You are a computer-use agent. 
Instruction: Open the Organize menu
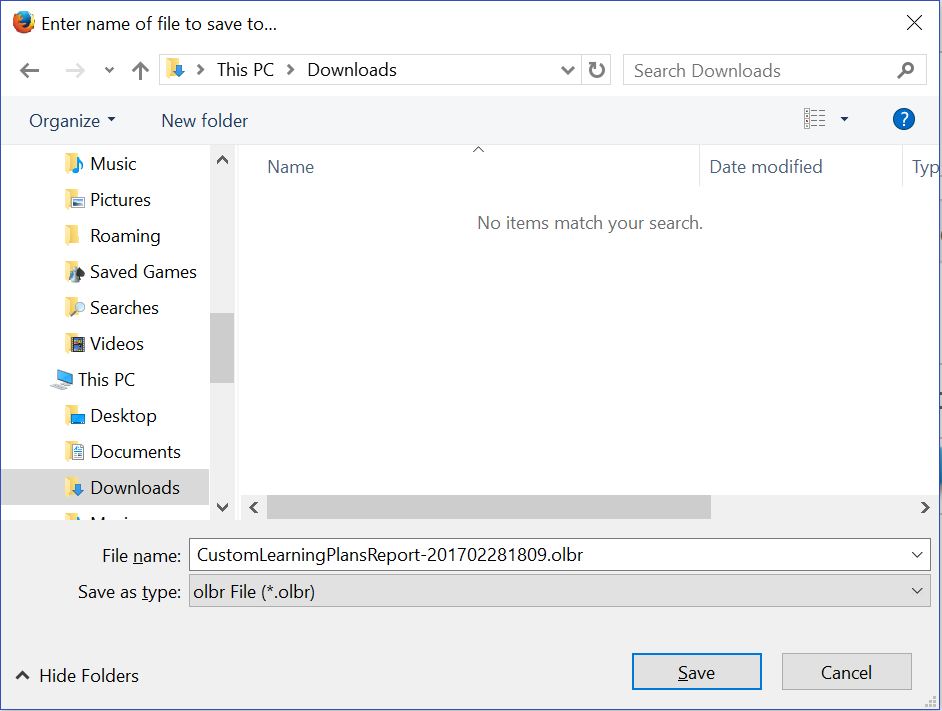point(72,121)
